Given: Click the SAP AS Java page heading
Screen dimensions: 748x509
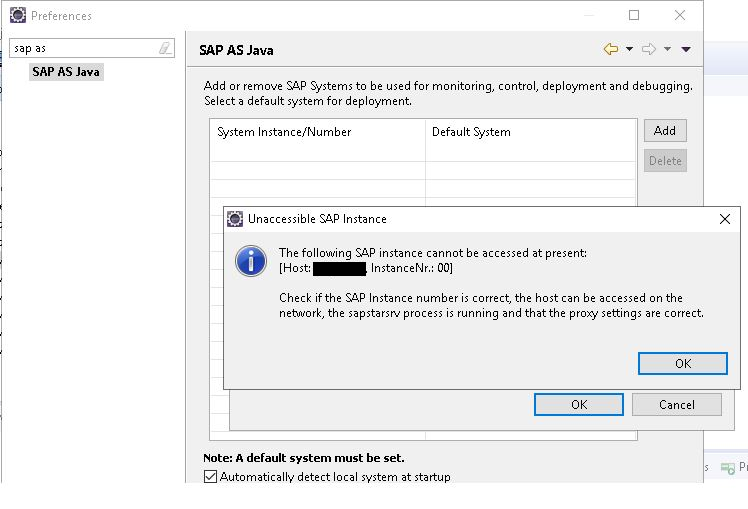Looking at the screenshot, I should (236, 50).
